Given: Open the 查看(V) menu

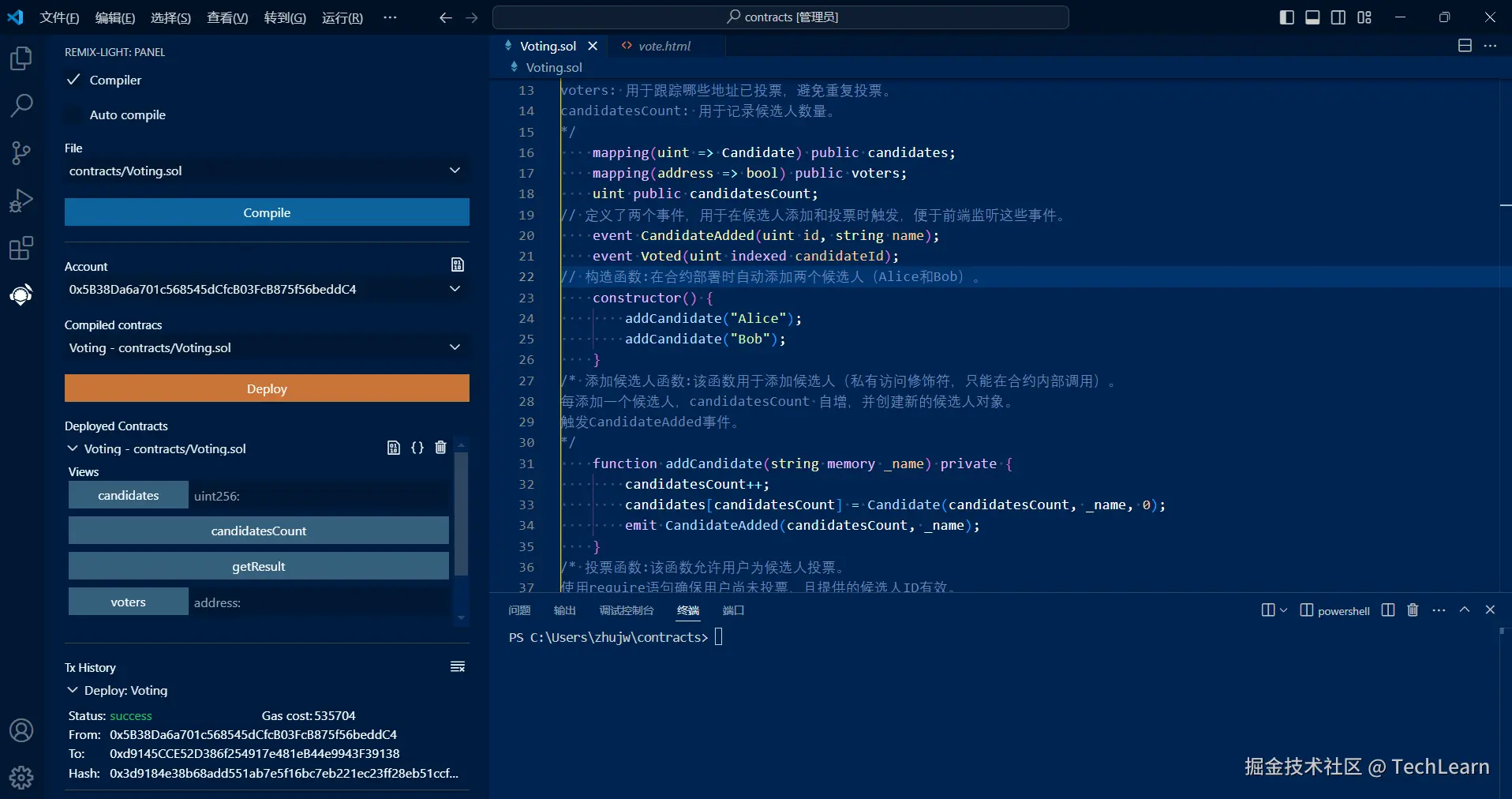Looking at the screenshot, I should click(227, 17).
